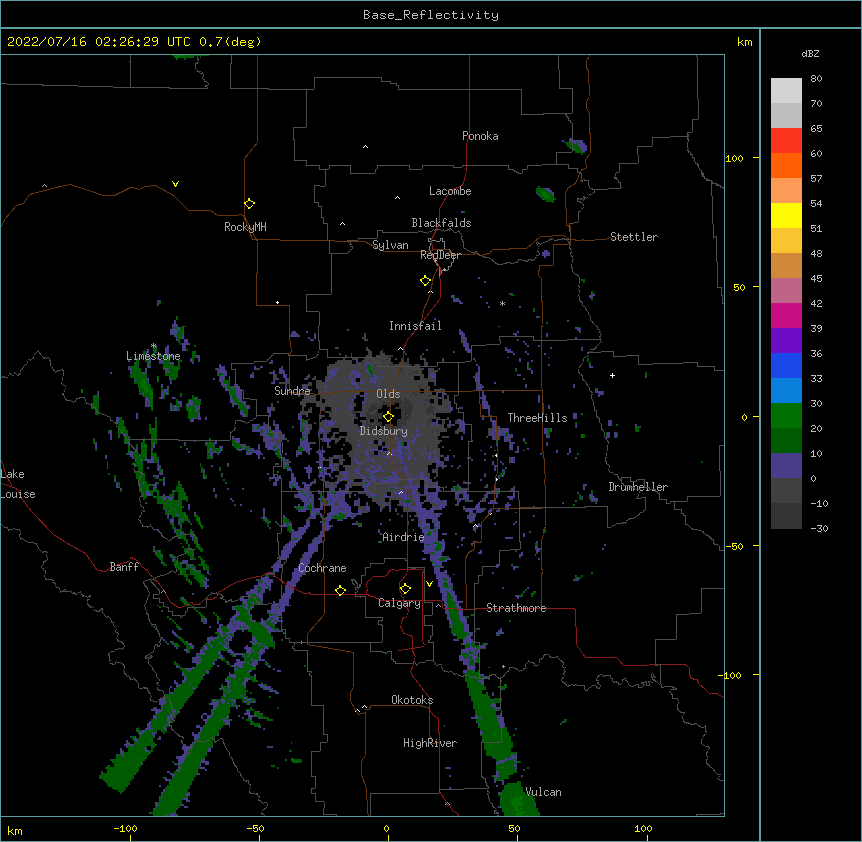Select the Drumheller label

coord(638,487)
